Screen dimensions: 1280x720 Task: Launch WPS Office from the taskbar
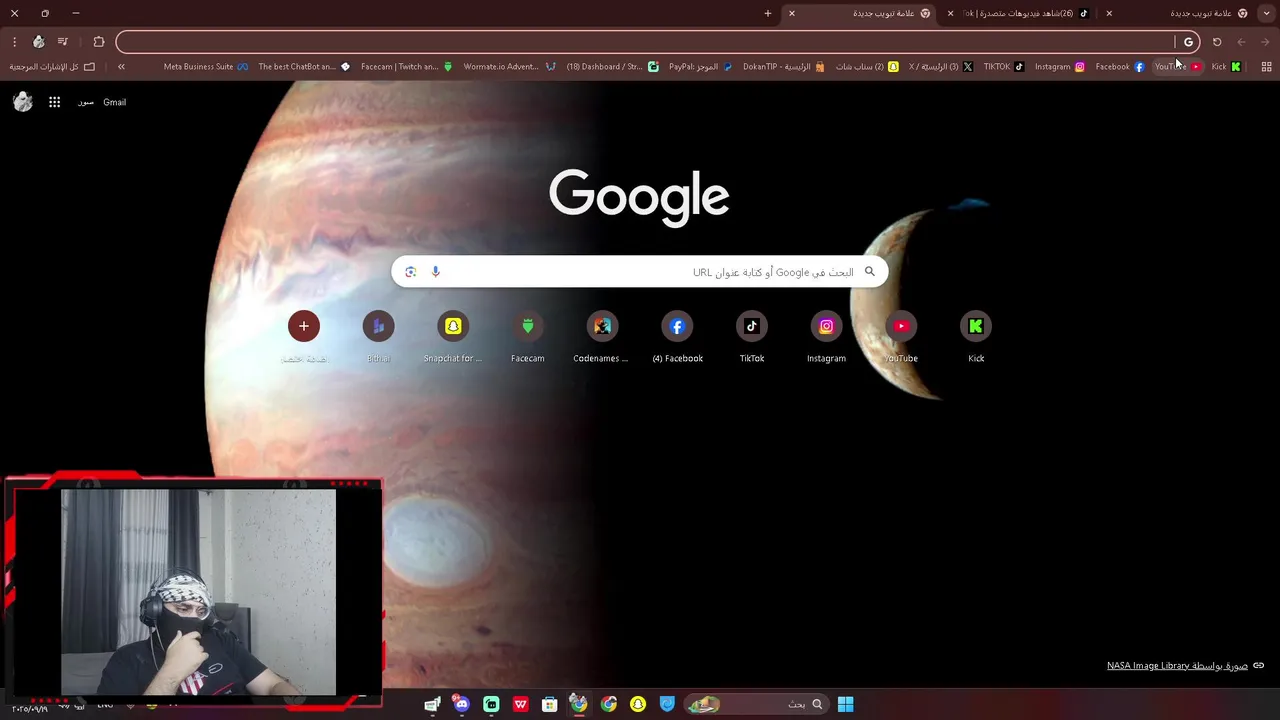pyautogui.click(x=520, y=704)
